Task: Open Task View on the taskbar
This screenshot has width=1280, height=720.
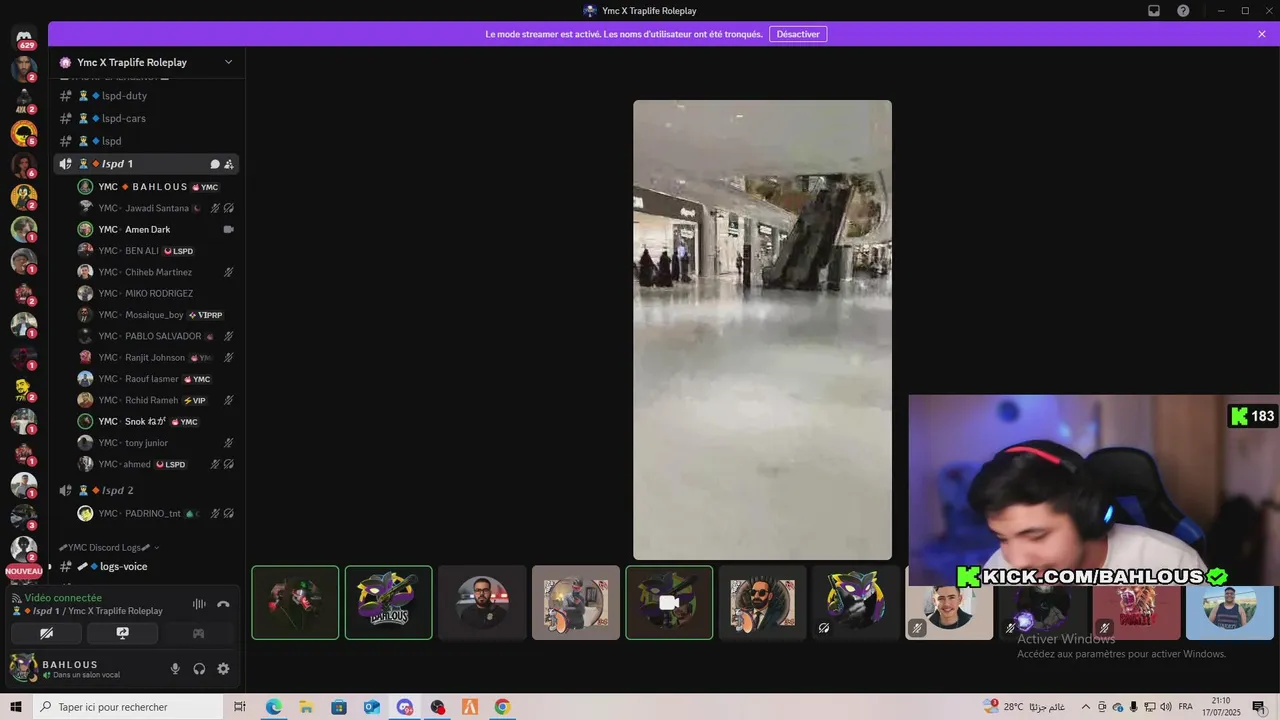Action: coord(240,707)
